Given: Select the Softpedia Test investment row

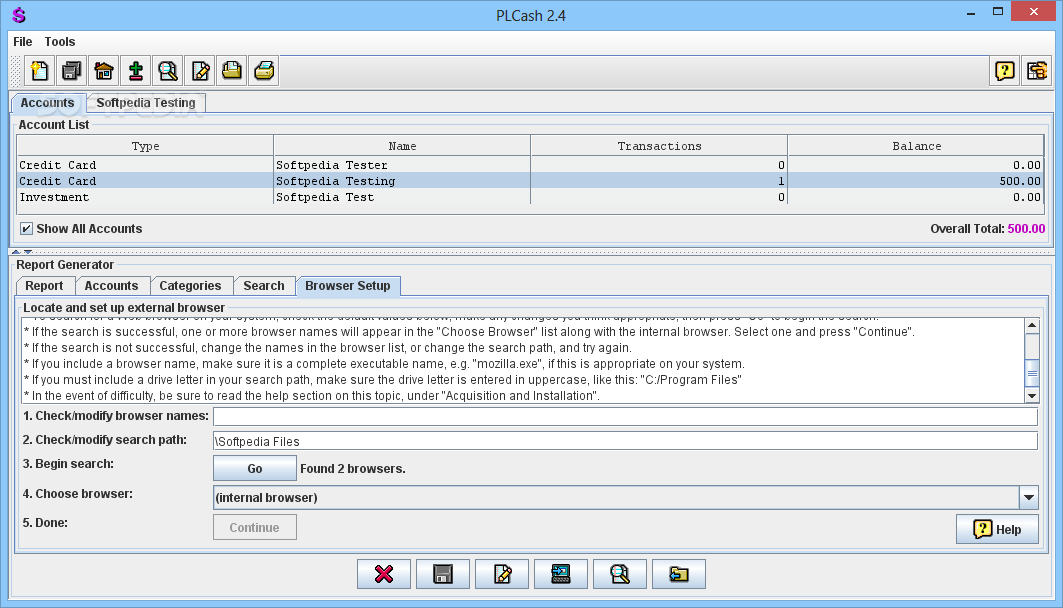Looking at the screenshot, I should pos(530,197).
